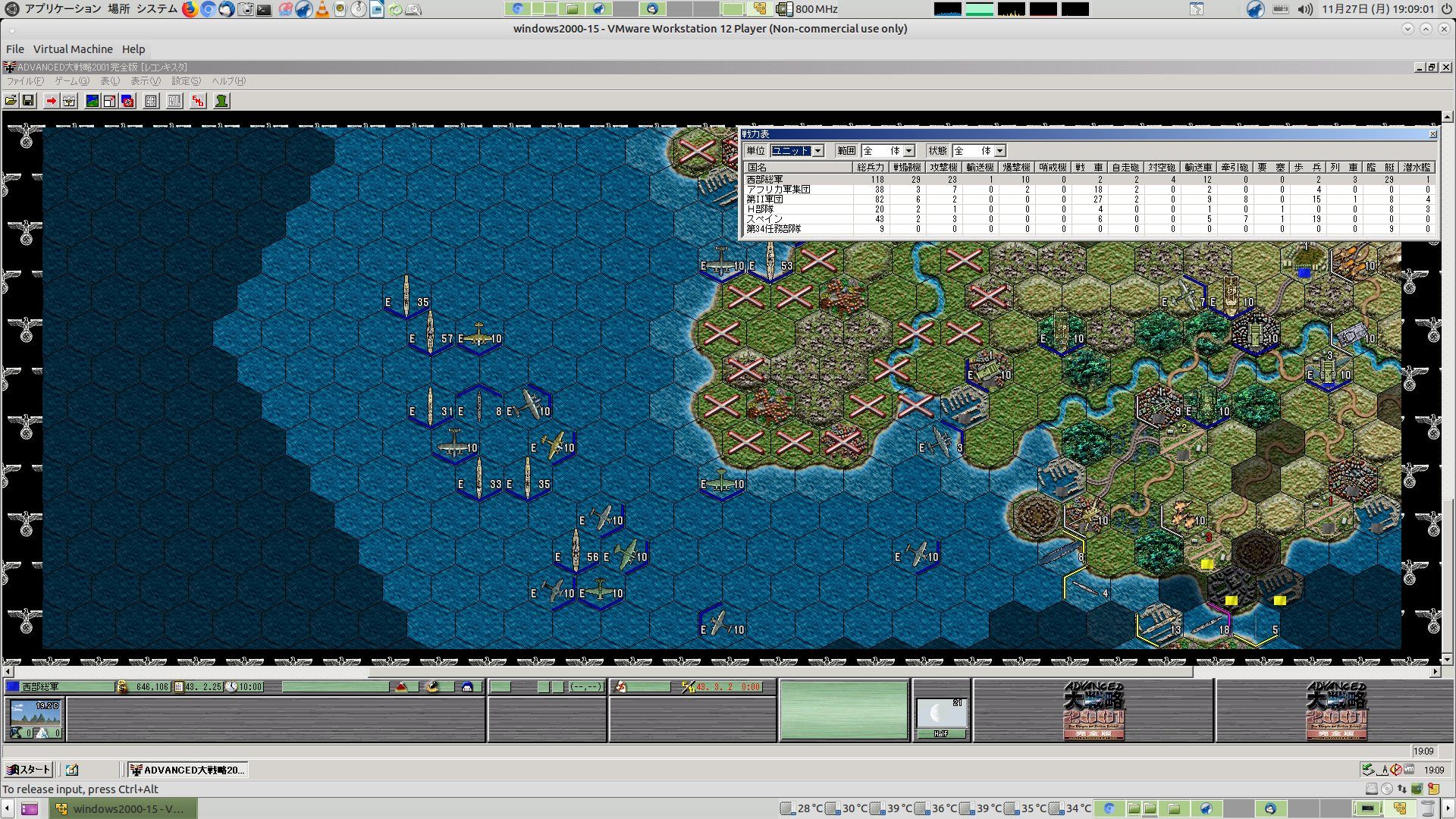1456x819 pixels.
Task: Click the window layout toolbar icon
Action: click(110, 101)
